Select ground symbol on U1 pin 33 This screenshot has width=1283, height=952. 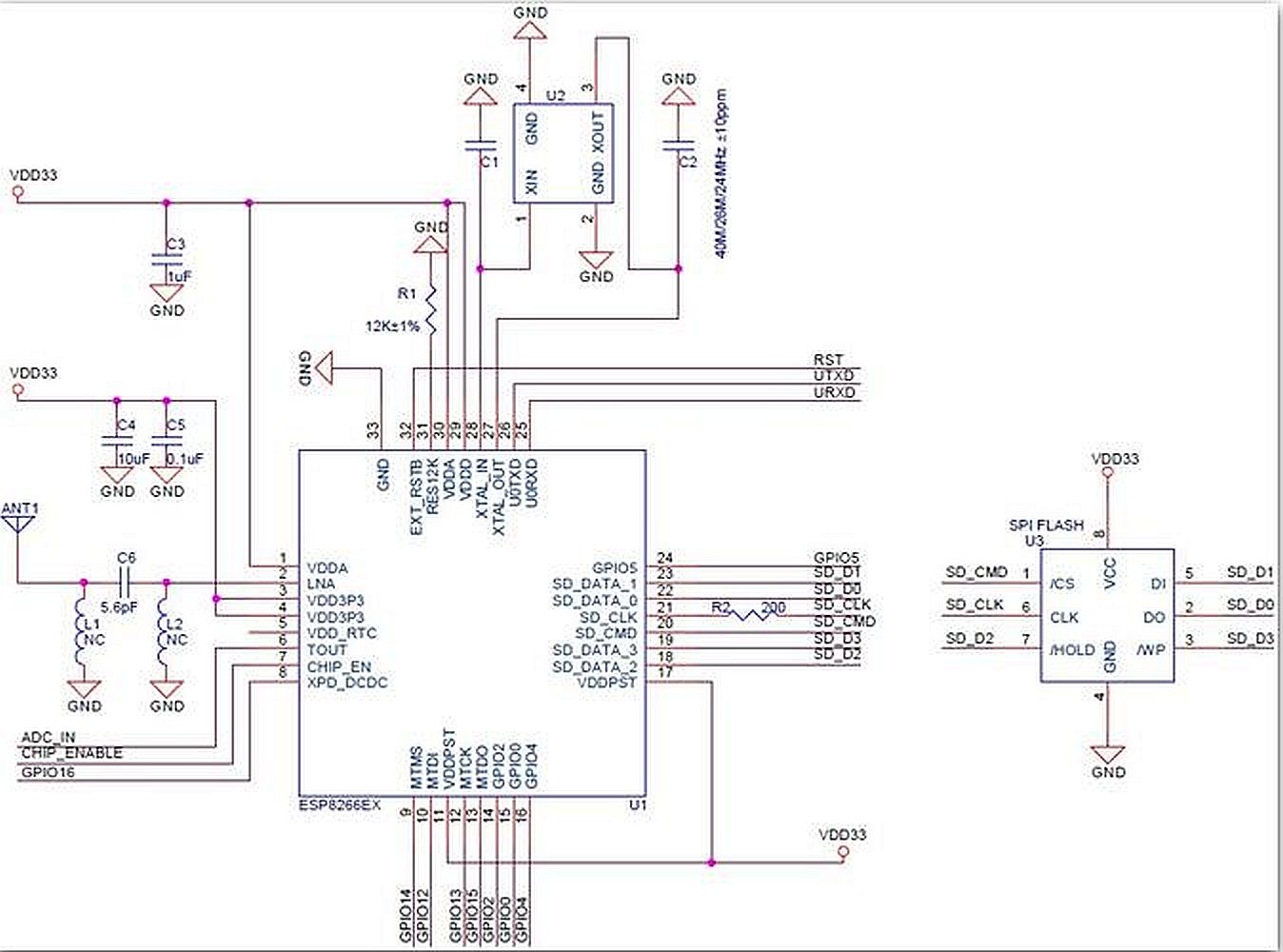(326, 367)
